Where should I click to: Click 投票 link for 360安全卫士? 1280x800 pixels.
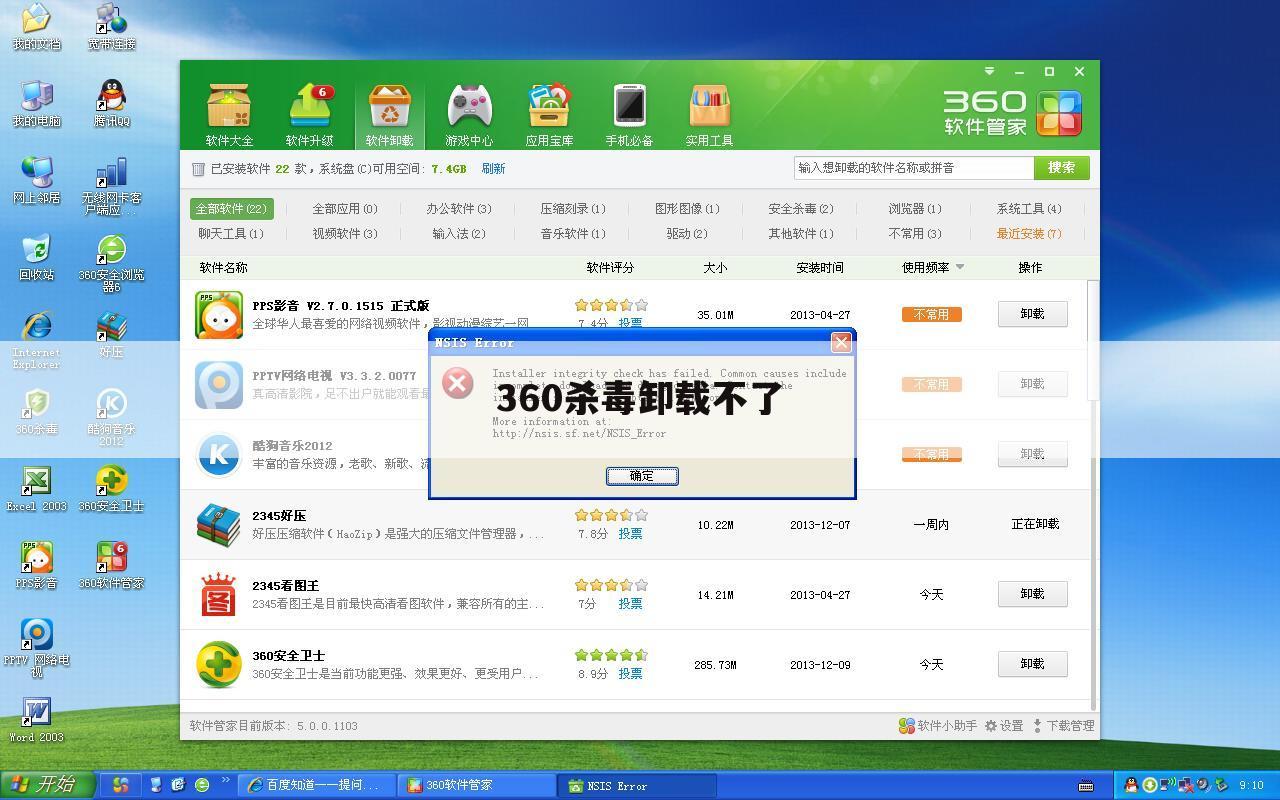pos(630,674)
